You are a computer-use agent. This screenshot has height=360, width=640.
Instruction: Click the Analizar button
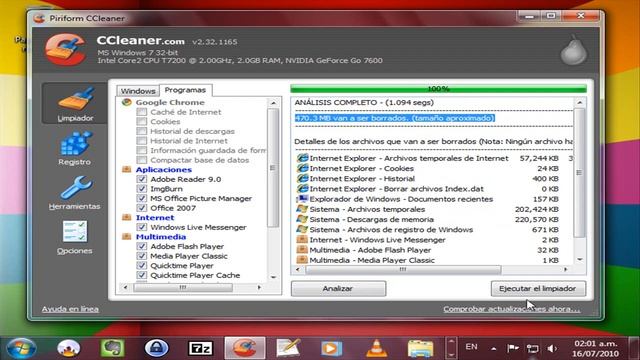(x=338, y=289)
